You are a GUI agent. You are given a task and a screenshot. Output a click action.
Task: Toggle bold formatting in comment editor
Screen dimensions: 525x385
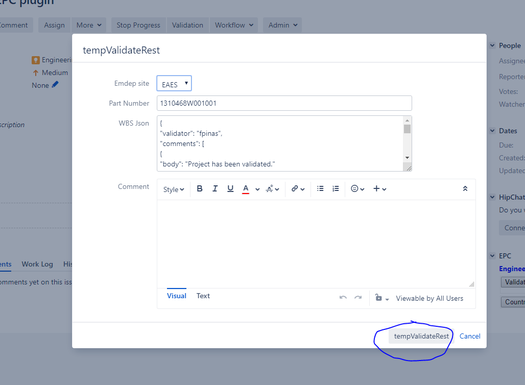tap(200, 189)
